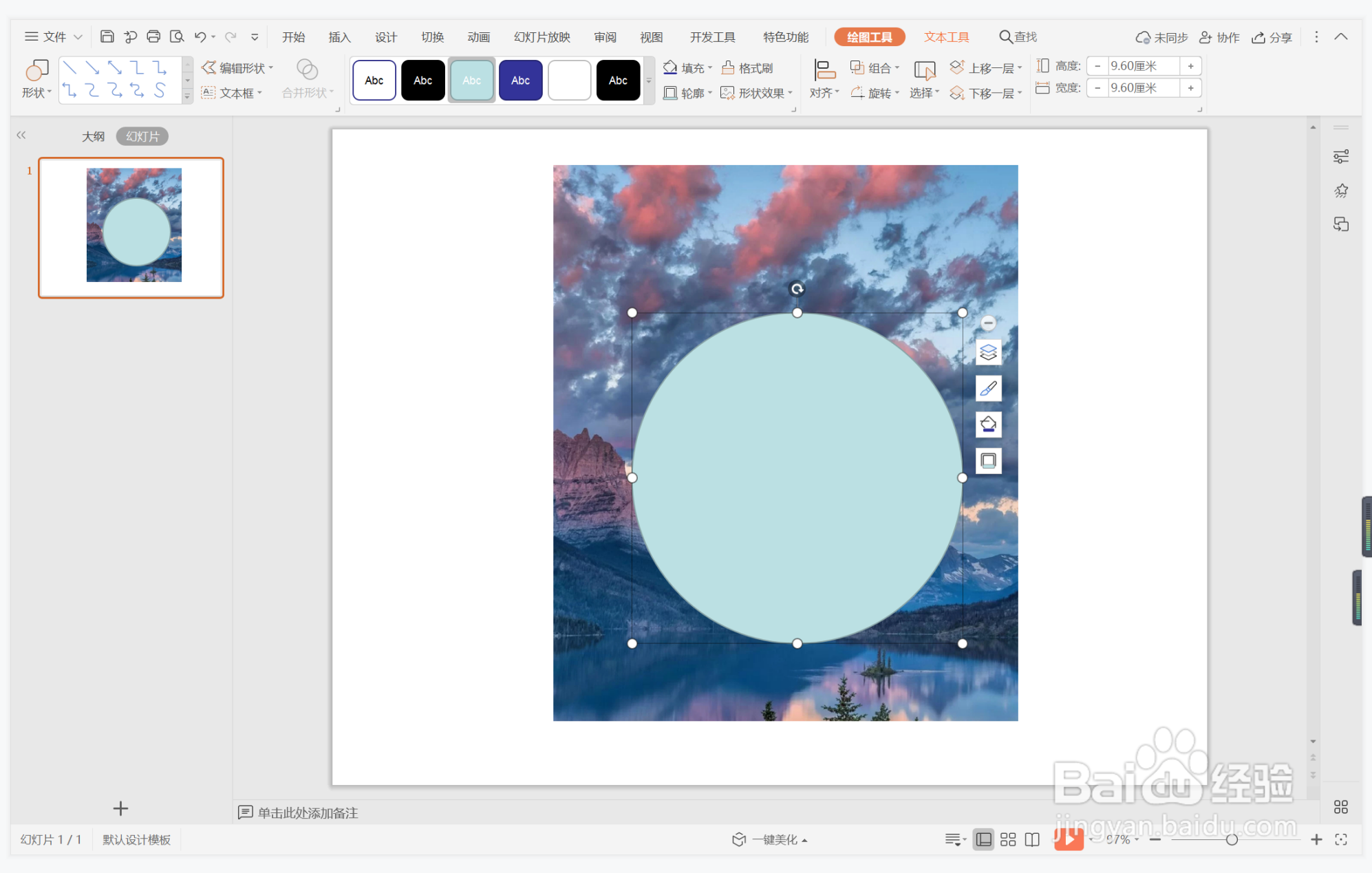
Task: Add a new slide with plus button
Action: pos(120,808)
